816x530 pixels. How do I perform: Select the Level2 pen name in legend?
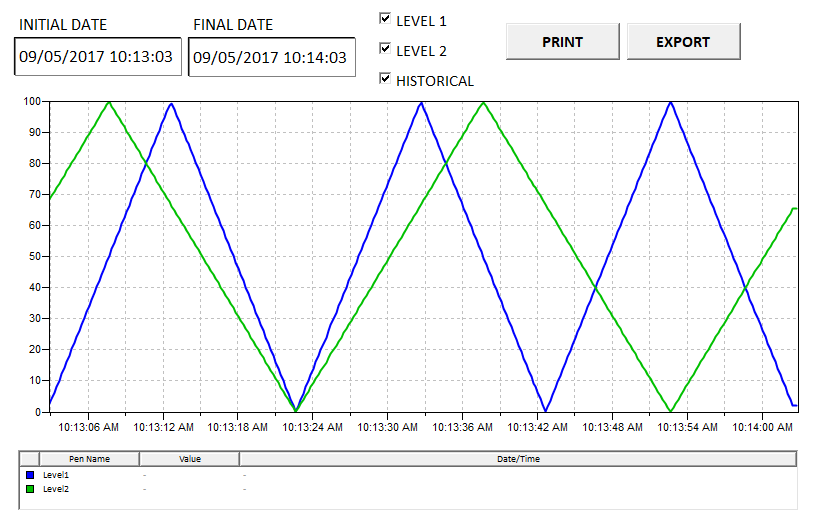pos(55,489)
